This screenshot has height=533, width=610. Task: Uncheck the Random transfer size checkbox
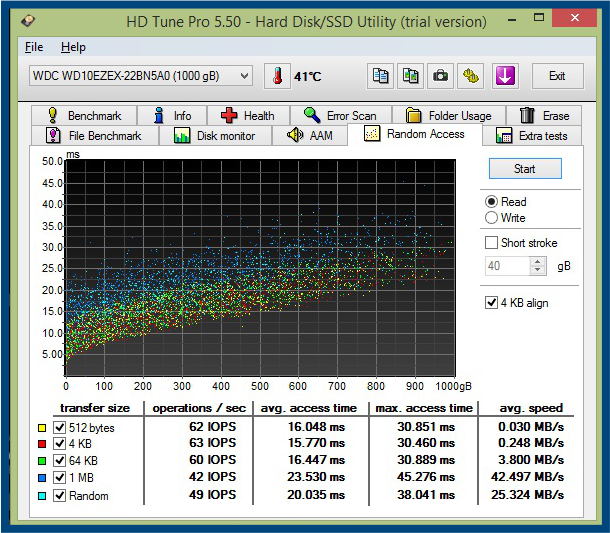(x=59, y=495)
